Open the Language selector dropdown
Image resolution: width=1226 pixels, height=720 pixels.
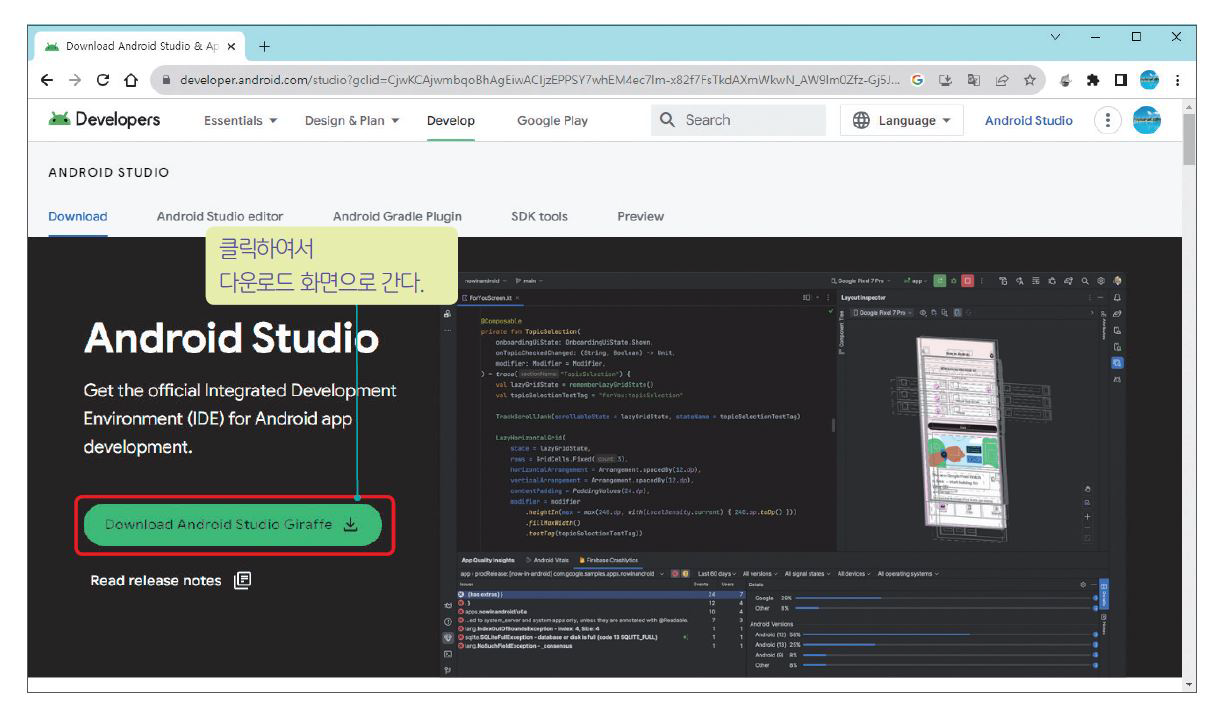(x=901, y=120)
